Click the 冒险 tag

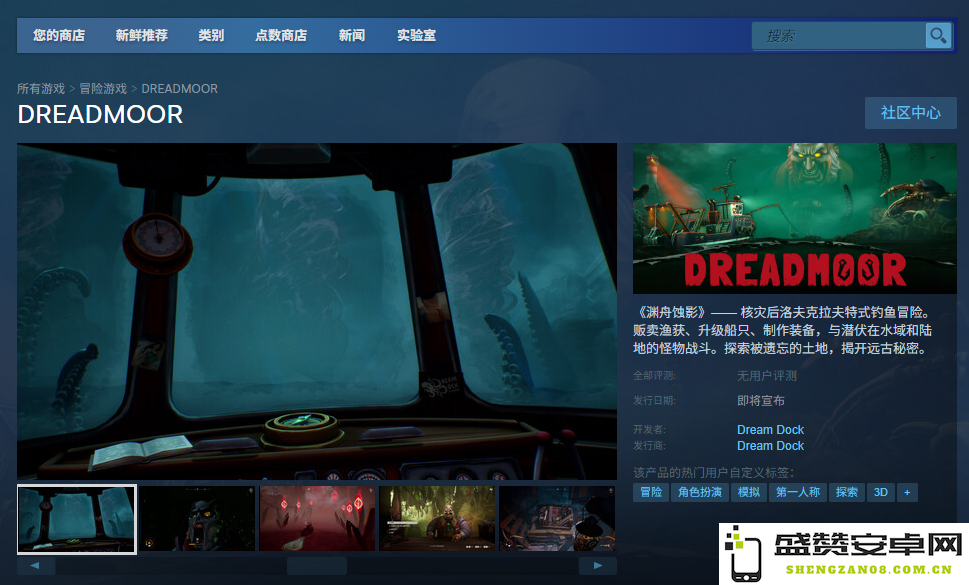point(651,492)
